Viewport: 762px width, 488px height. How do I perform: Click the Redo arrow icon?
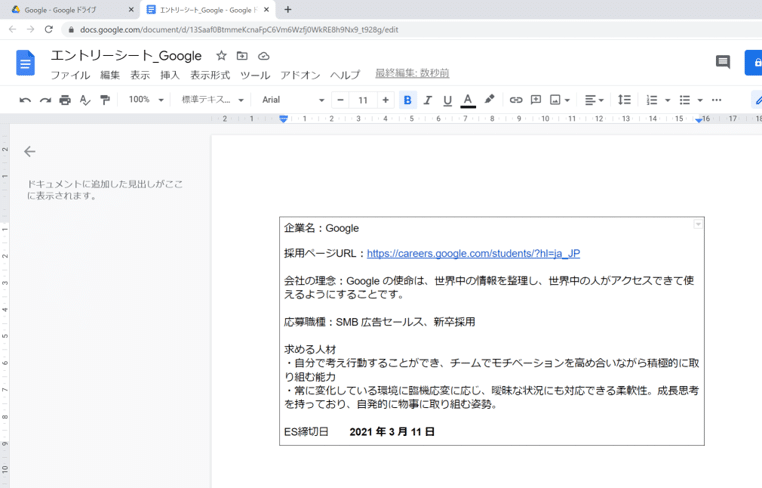pyautogui.click(x=45, y=100)
